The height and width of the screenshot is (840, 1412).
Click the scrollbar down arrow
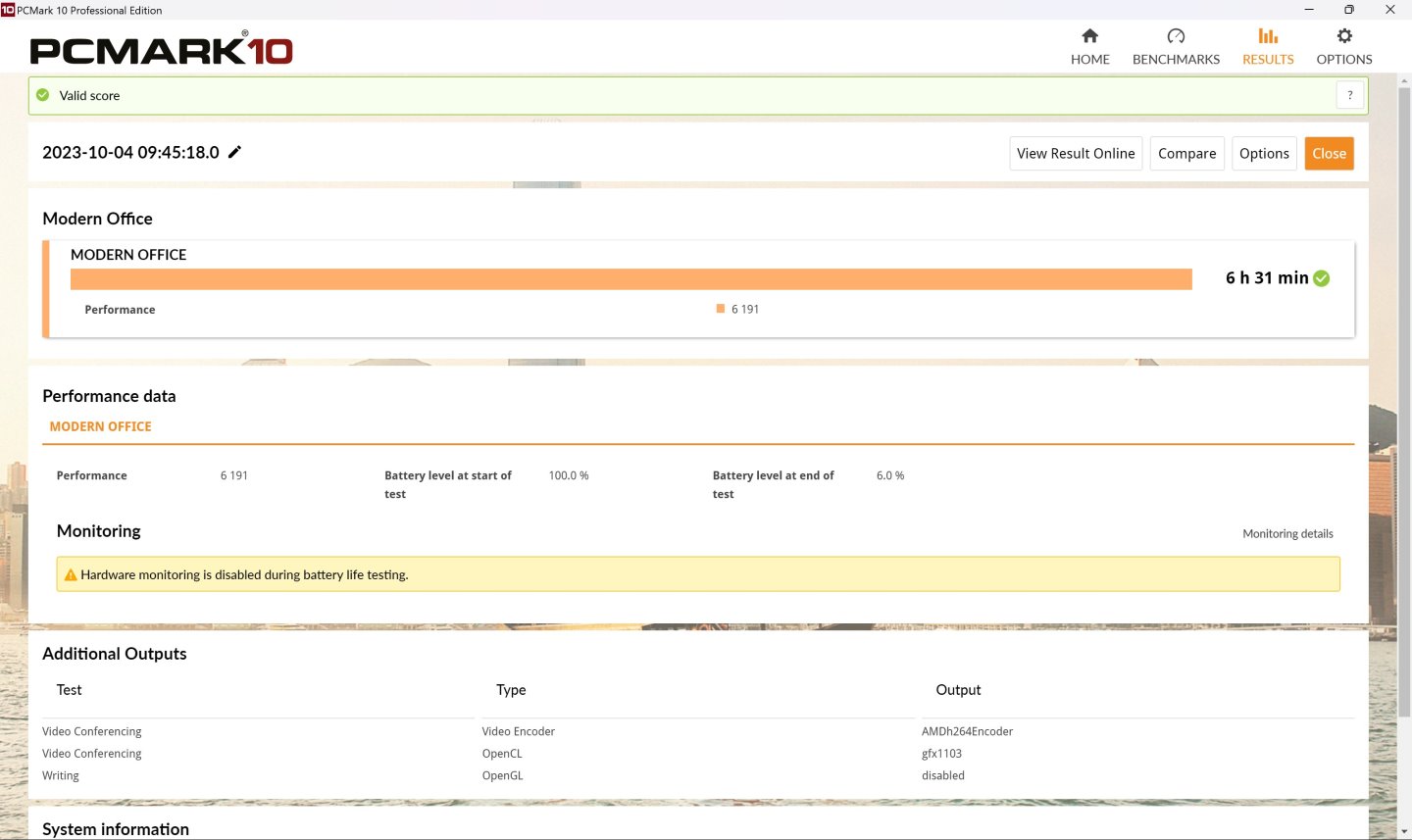1404,832
